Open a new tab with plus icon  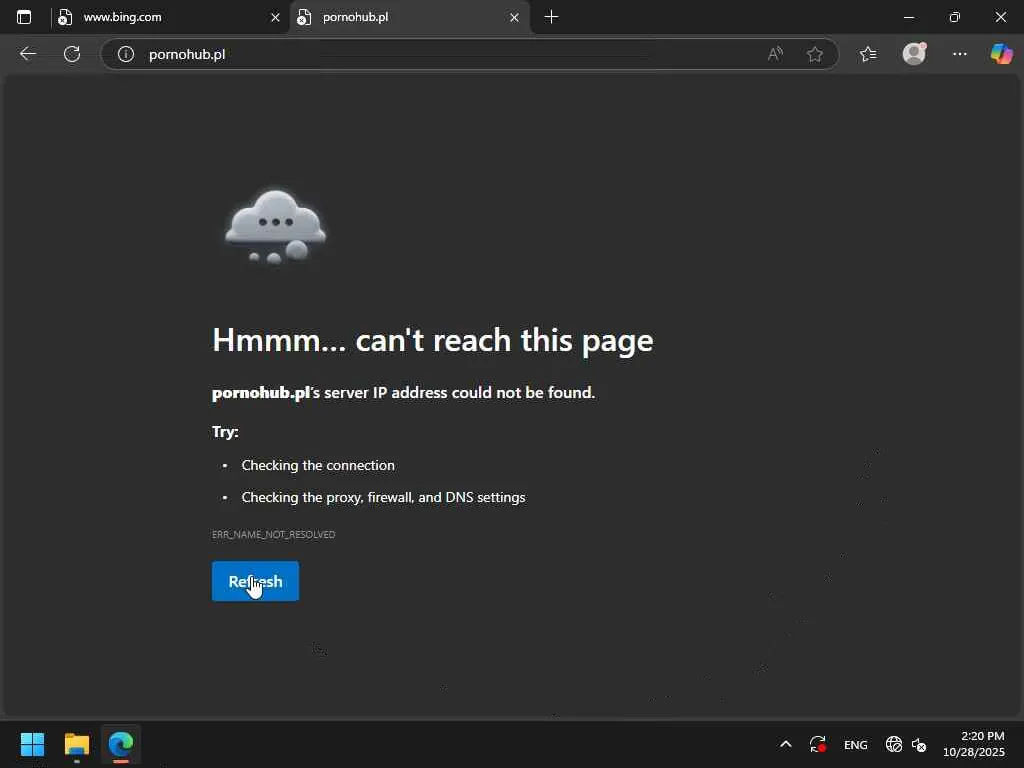click(551, 17)
